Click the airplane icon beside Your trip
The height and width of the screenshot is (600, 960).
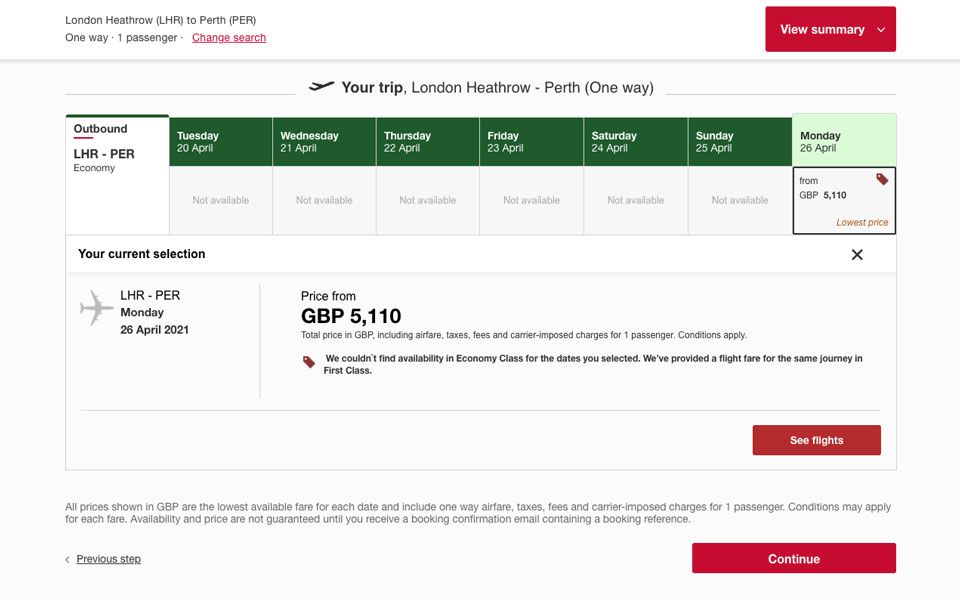(x=322, y=87)
